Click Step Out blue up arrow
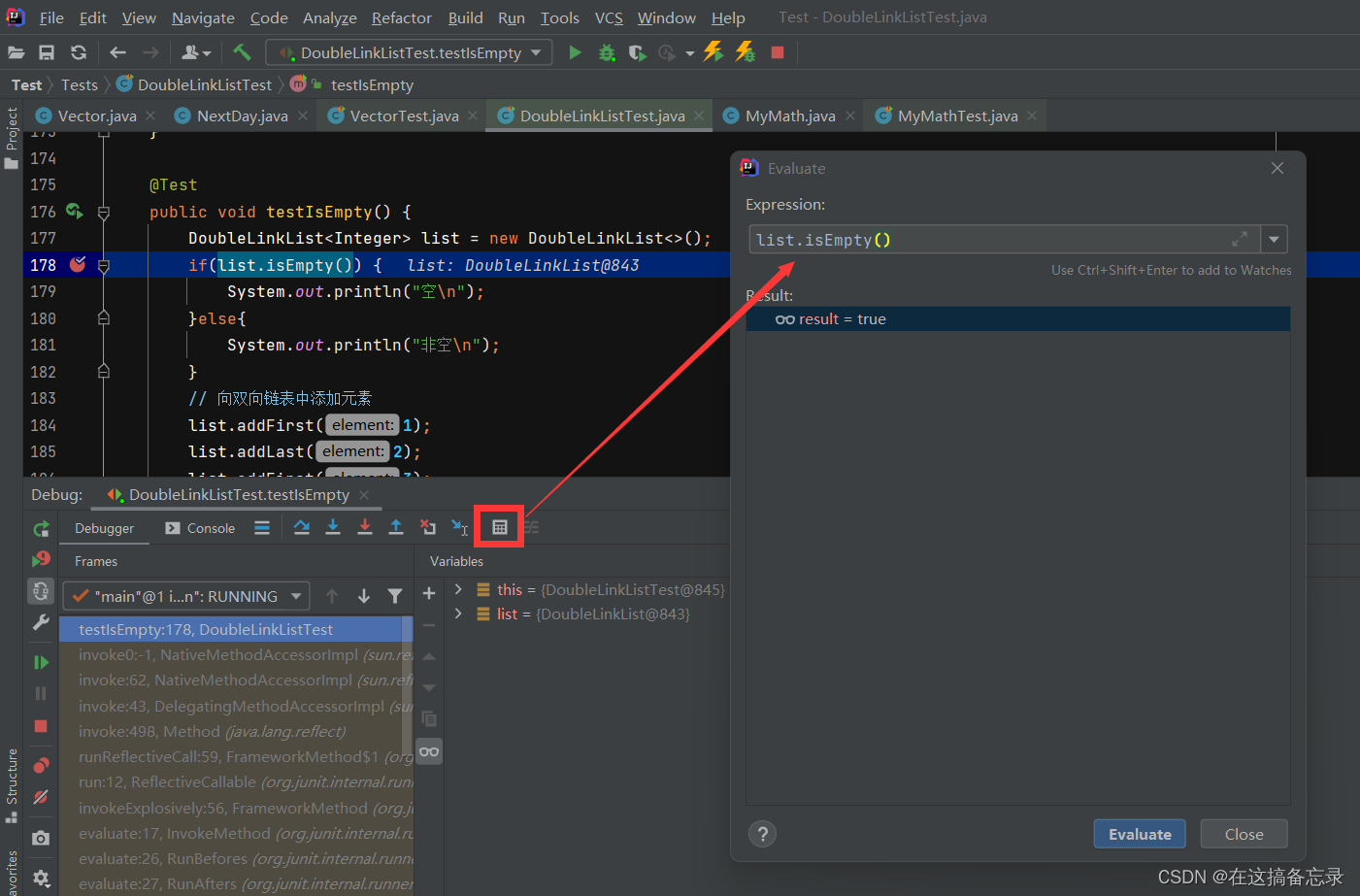 click(x=396, y=527)
